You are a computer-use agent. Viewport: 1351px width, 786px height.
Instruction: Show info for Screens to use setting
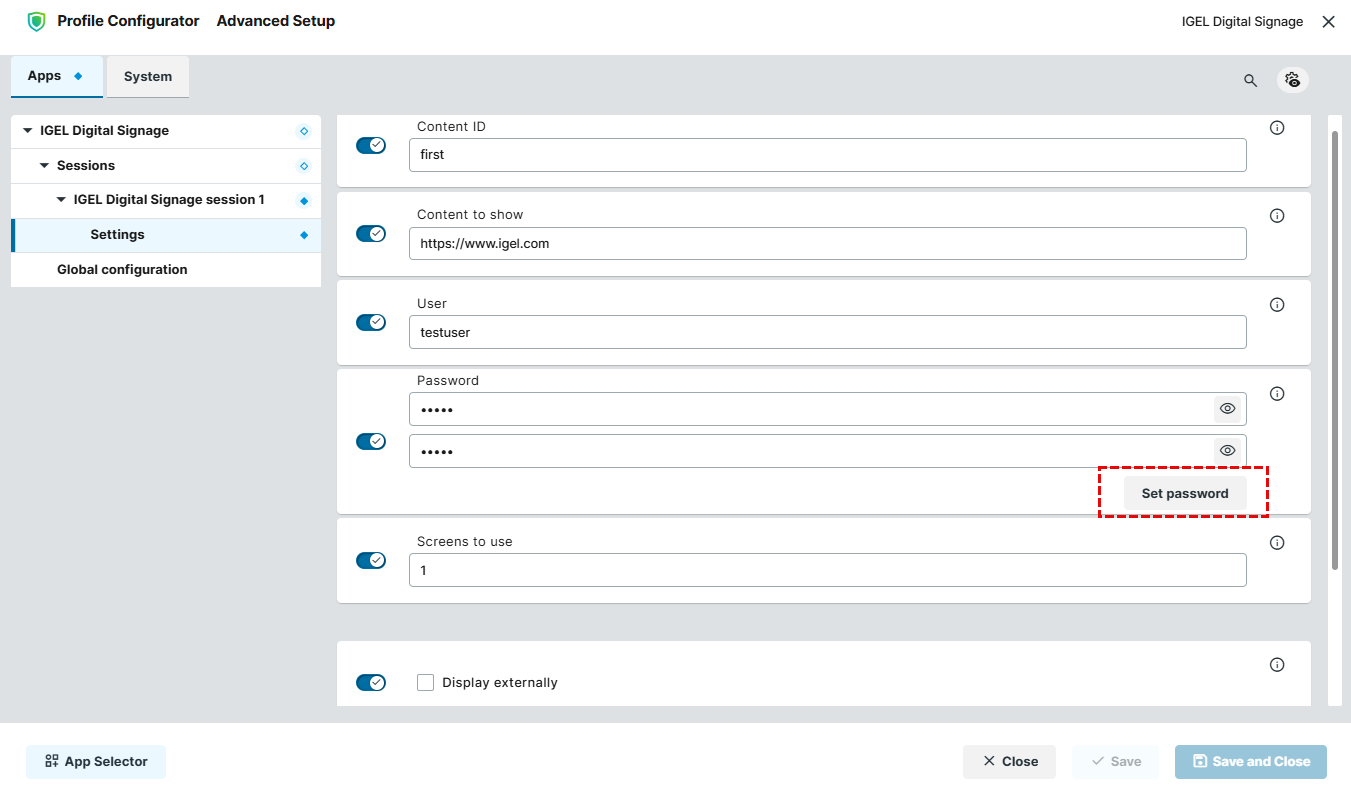coord(1277,543)
